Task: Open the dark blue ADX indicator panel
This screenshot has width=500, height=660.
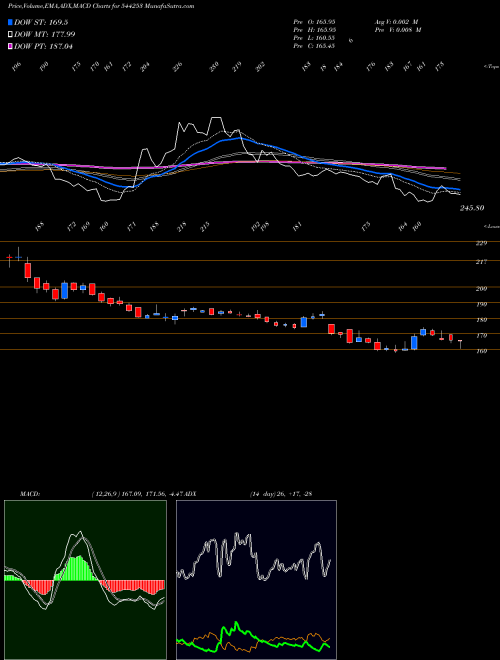Action: [x=256, y=580]
